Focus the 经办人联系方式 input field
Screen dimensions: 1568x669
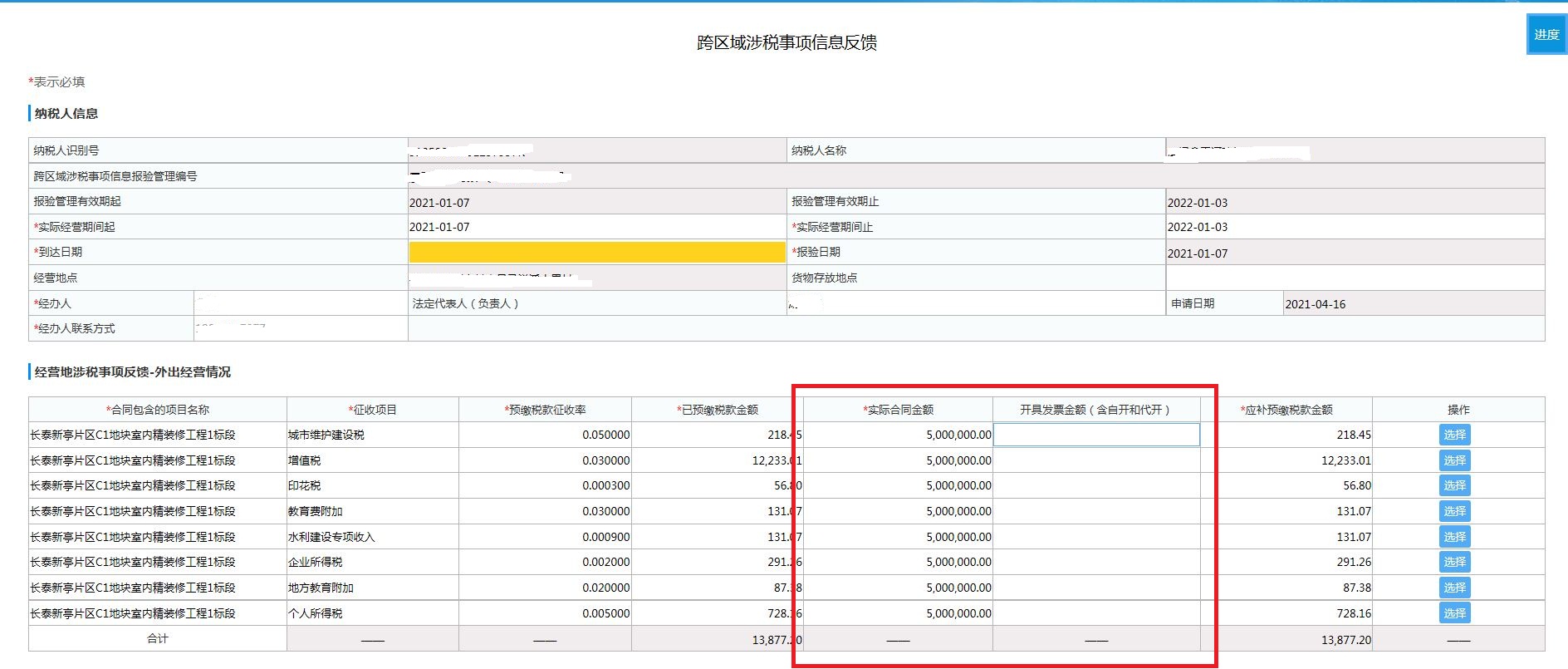pos(300,328)
